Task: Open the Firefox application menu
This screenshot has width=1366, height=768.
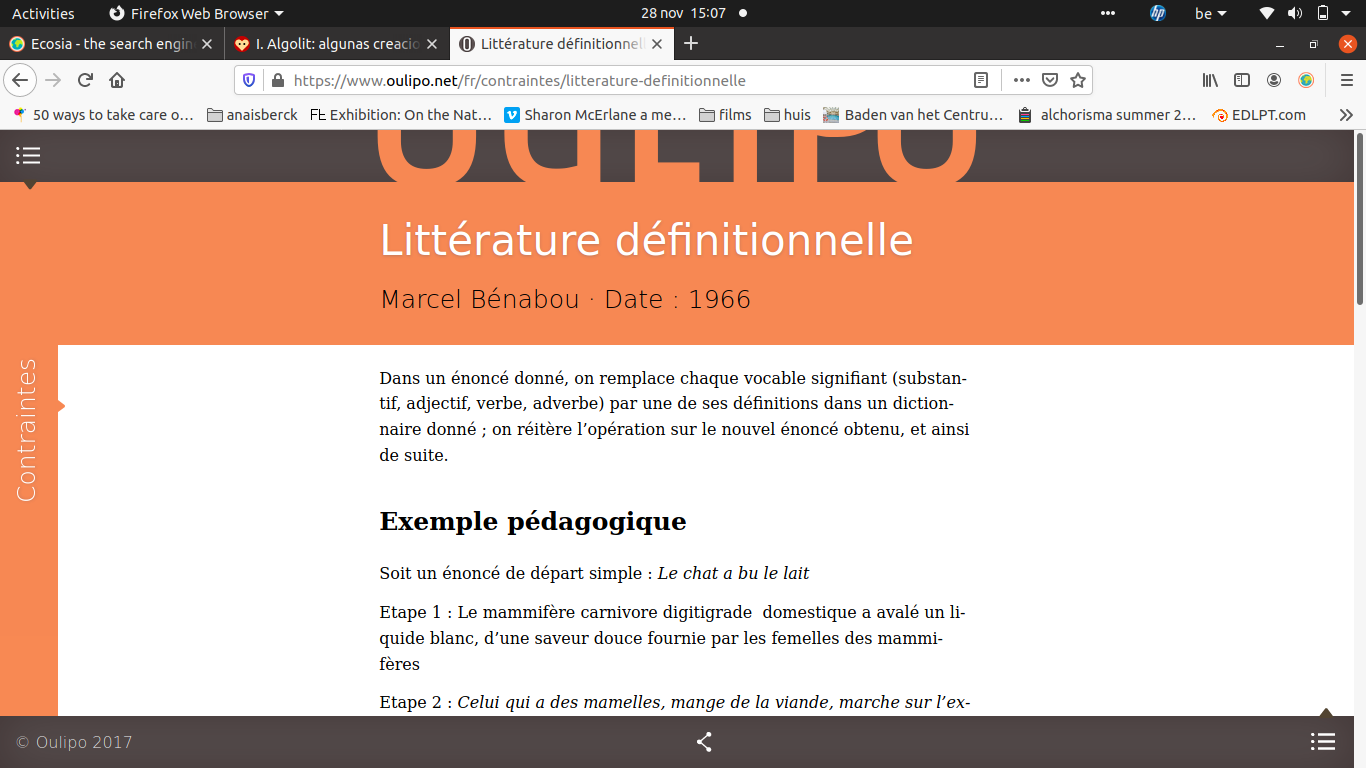Action: tap(1346, 80)
